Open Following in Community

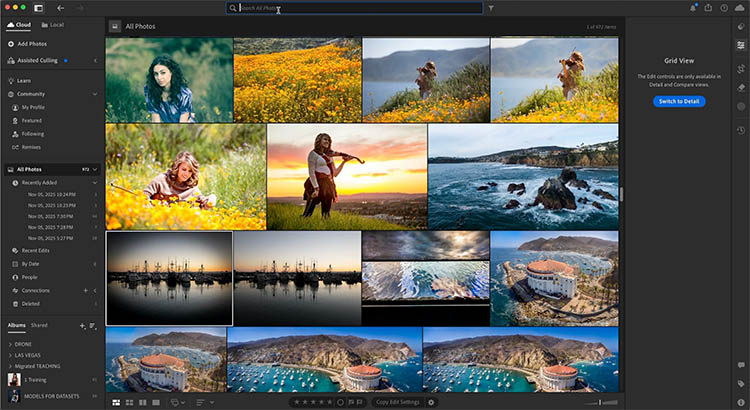28,134
